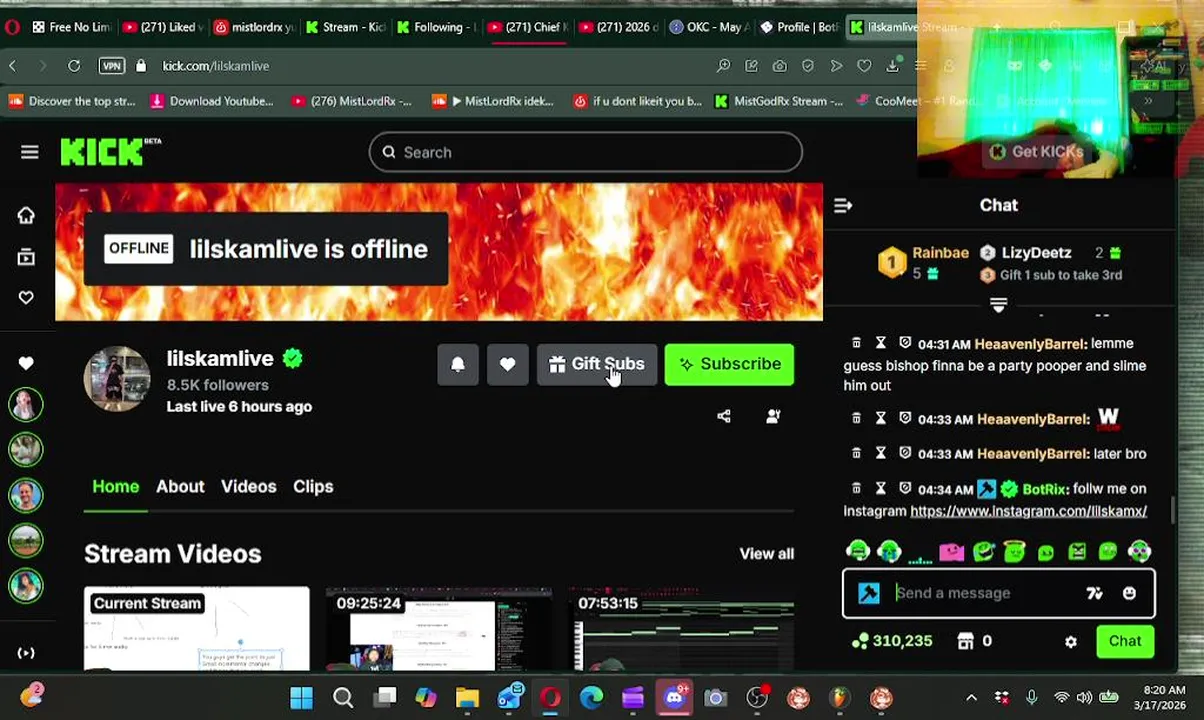The image size is (1204, 720).
Task: Switch to the Videos tab
Action: (x=248, y=487)
